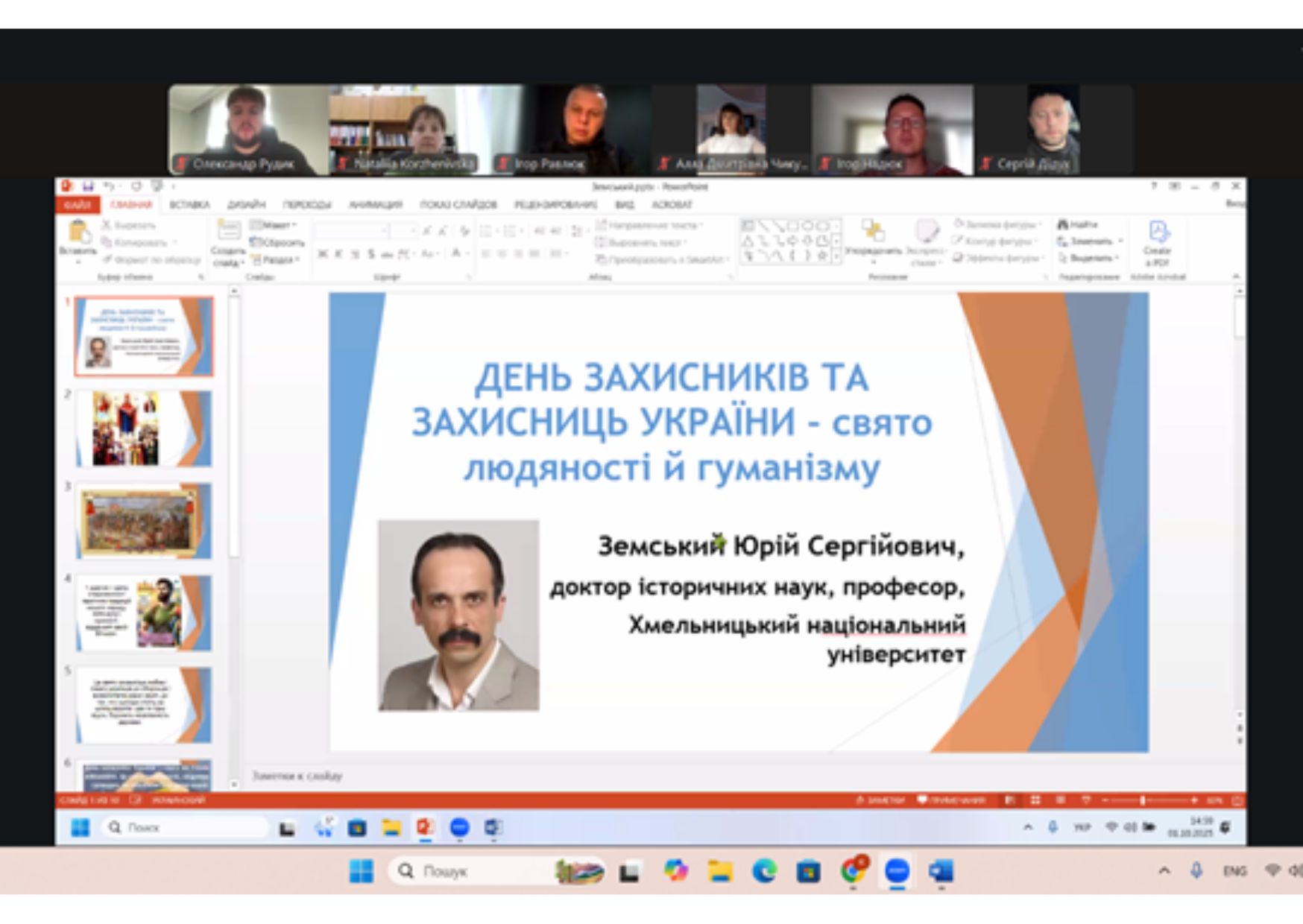Toggle Bold (Ж) formatting in the ribbon
The width and height of the screenshot is (1303, 924).
click(x=323, y=254)
